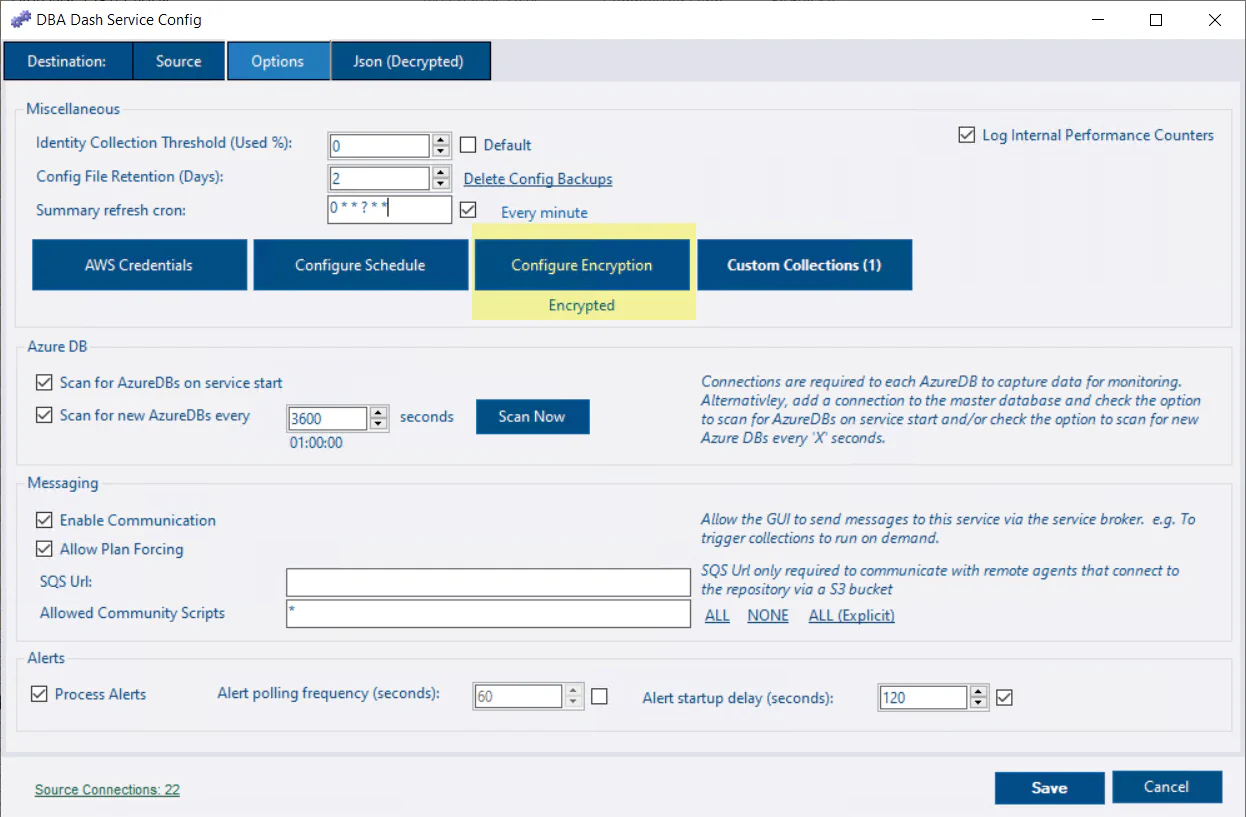Switch to the Source tab
The width and height of the screenshot is (1246, 817).
pyautogui.click(x=178, y=61)
